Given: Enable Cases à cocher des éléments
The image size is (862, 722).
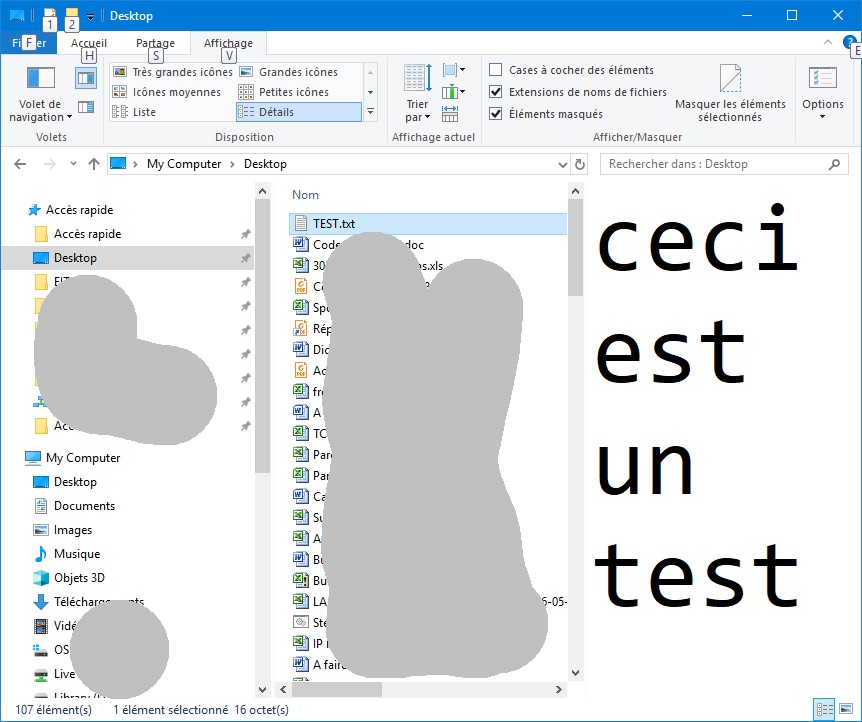Looking at the screenshot, I should [x=571, y=70].
